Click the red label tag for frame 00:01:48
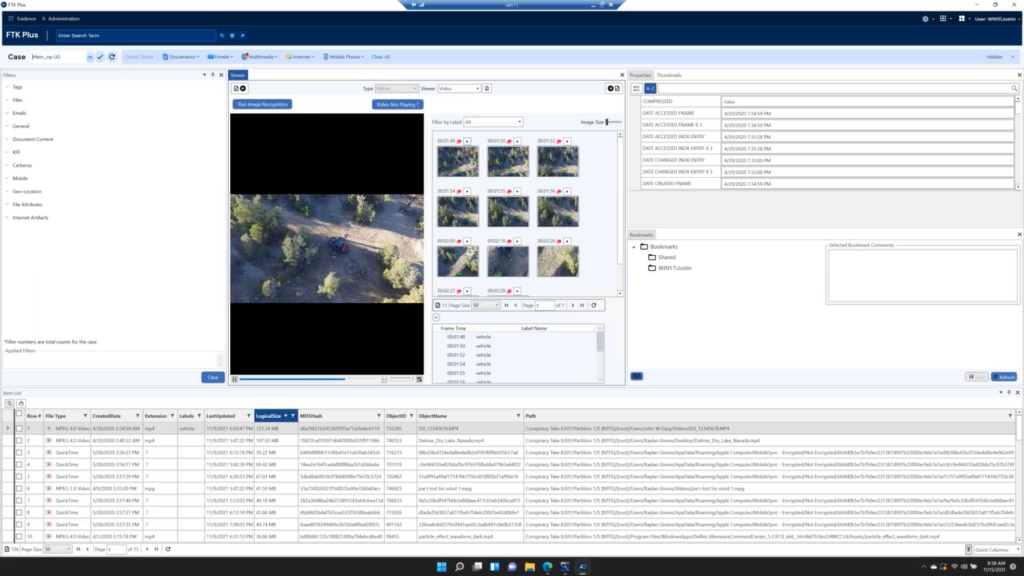 point(459,141)
